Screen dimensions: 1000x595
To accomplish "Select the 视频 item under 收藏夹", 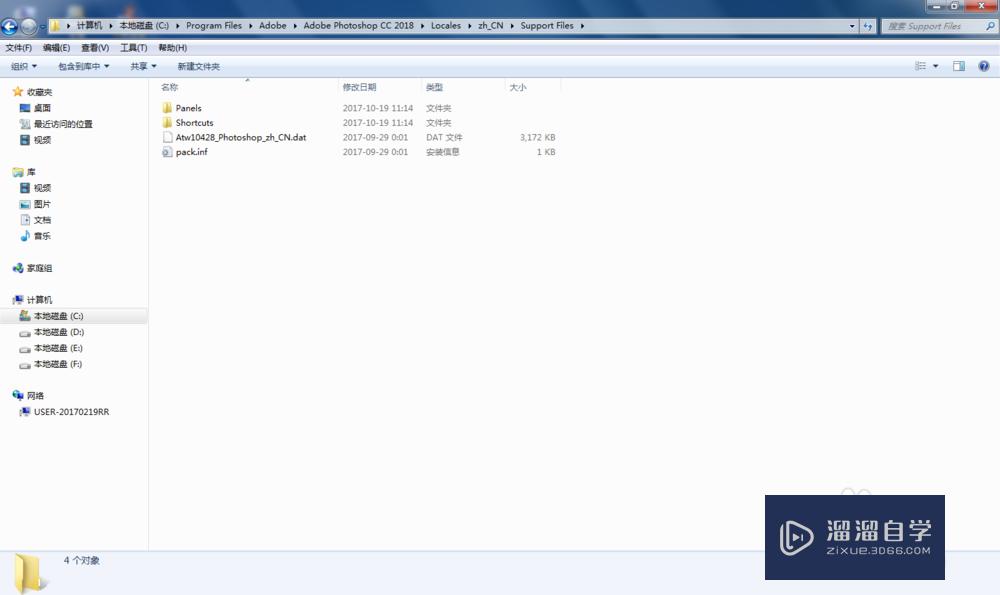I will click(42, 140).
